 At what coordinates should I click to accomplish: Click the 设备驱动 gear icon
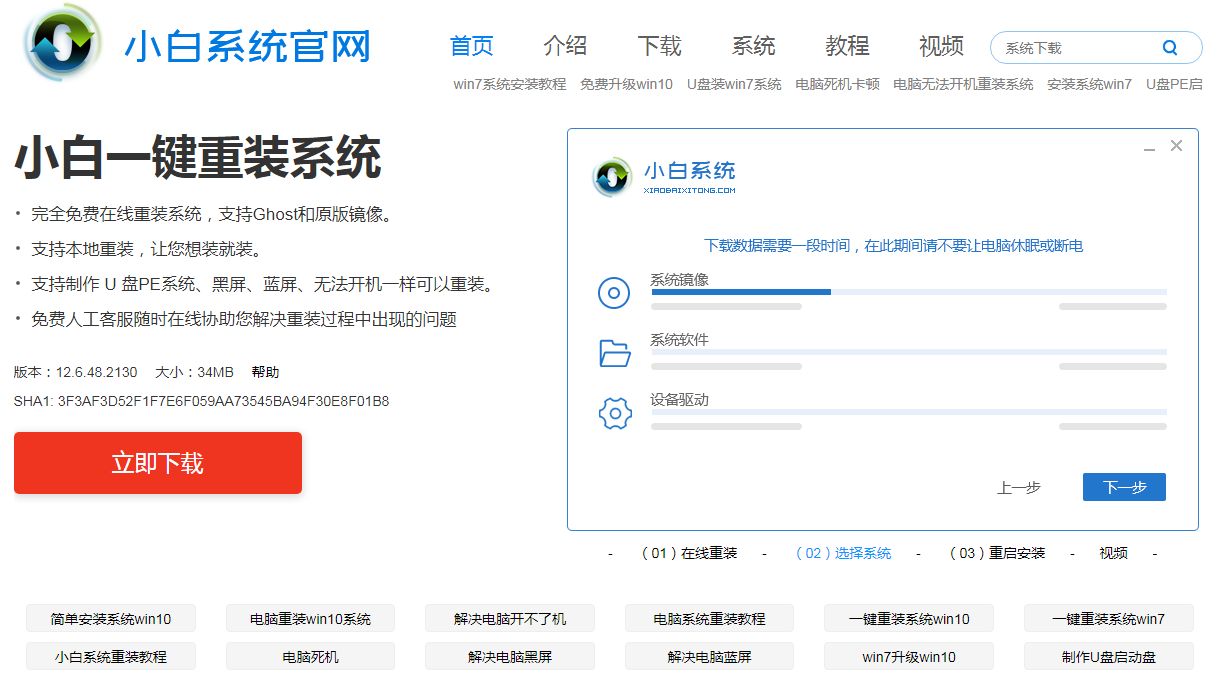(x=614, y=413)
